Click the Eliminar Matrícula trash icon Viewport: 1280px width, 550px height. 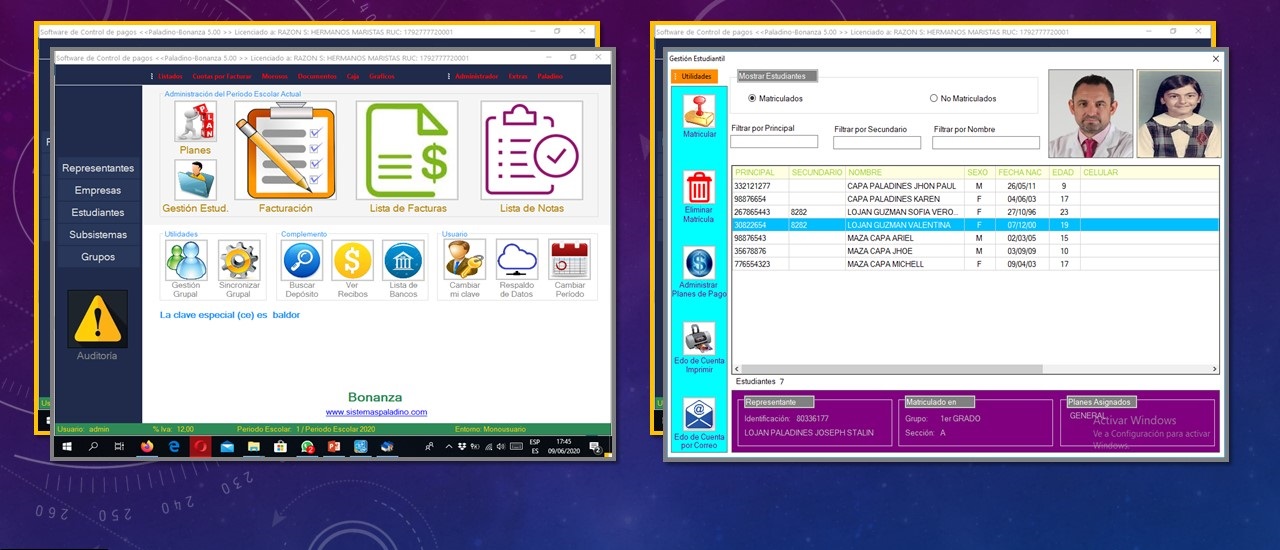pyautogui.click(x=699, y=187)
